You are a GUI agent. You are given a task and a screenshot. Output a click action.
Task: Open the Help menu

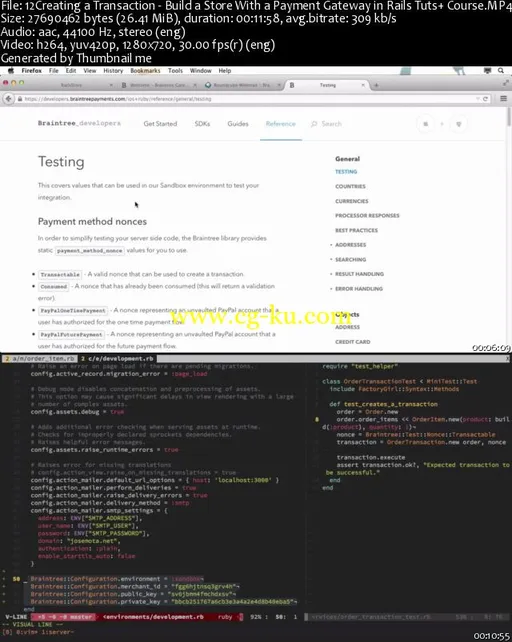pos(224,70)
